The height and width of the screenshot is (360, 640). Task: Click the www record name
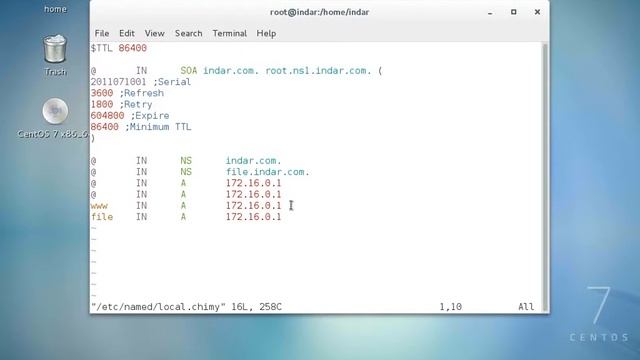click(99, 206)
